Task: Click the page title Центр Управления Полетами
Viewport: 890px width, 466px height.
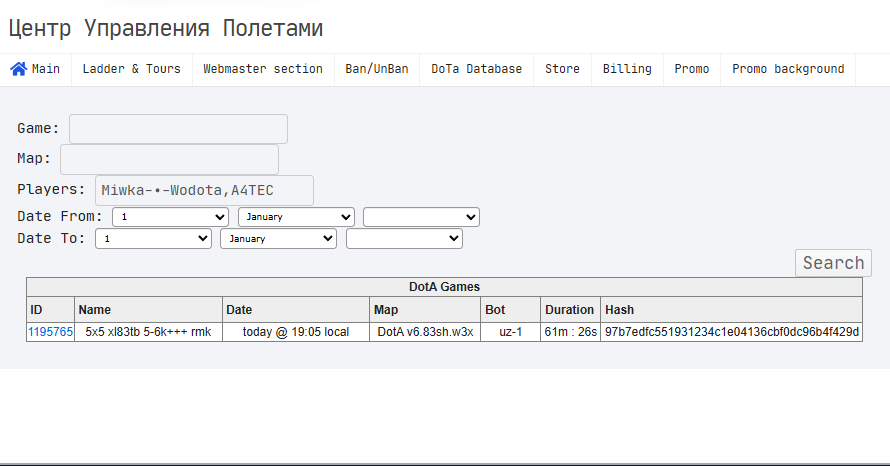Action: pos(166,28)
